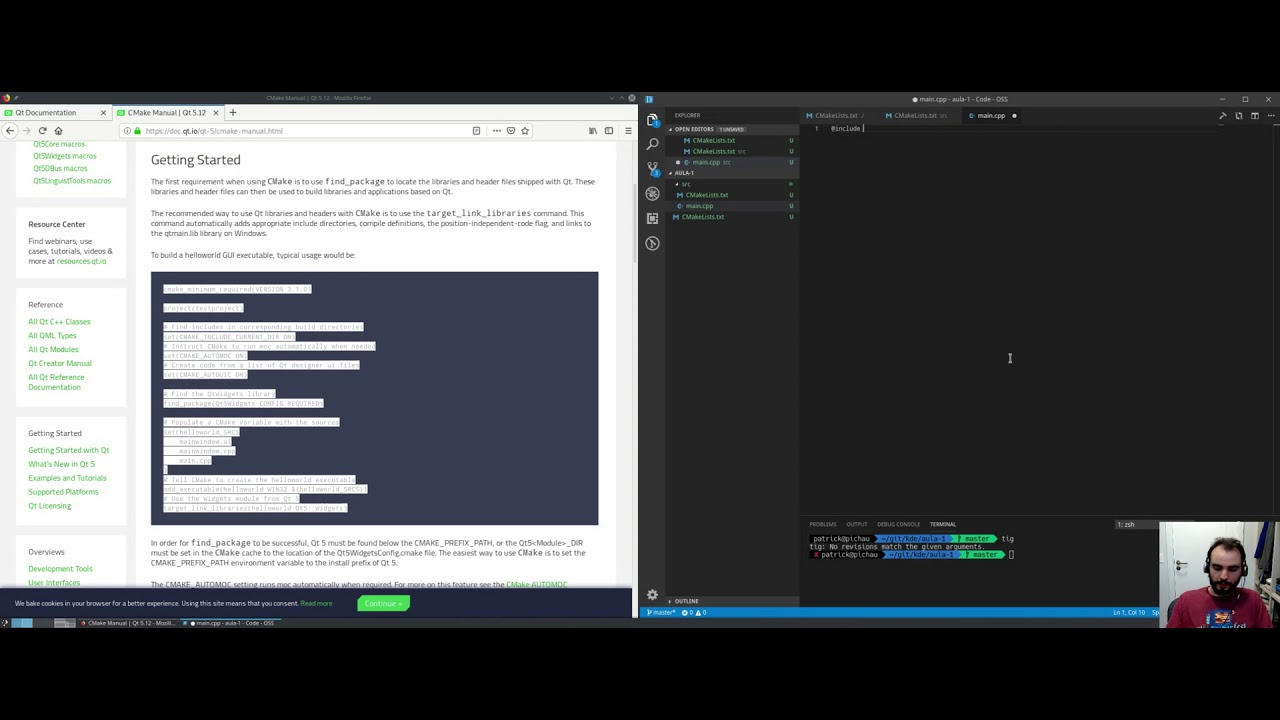Collapse the OPEN EDITORS section
Screen dimensions: 1280x720
point(732,129)
